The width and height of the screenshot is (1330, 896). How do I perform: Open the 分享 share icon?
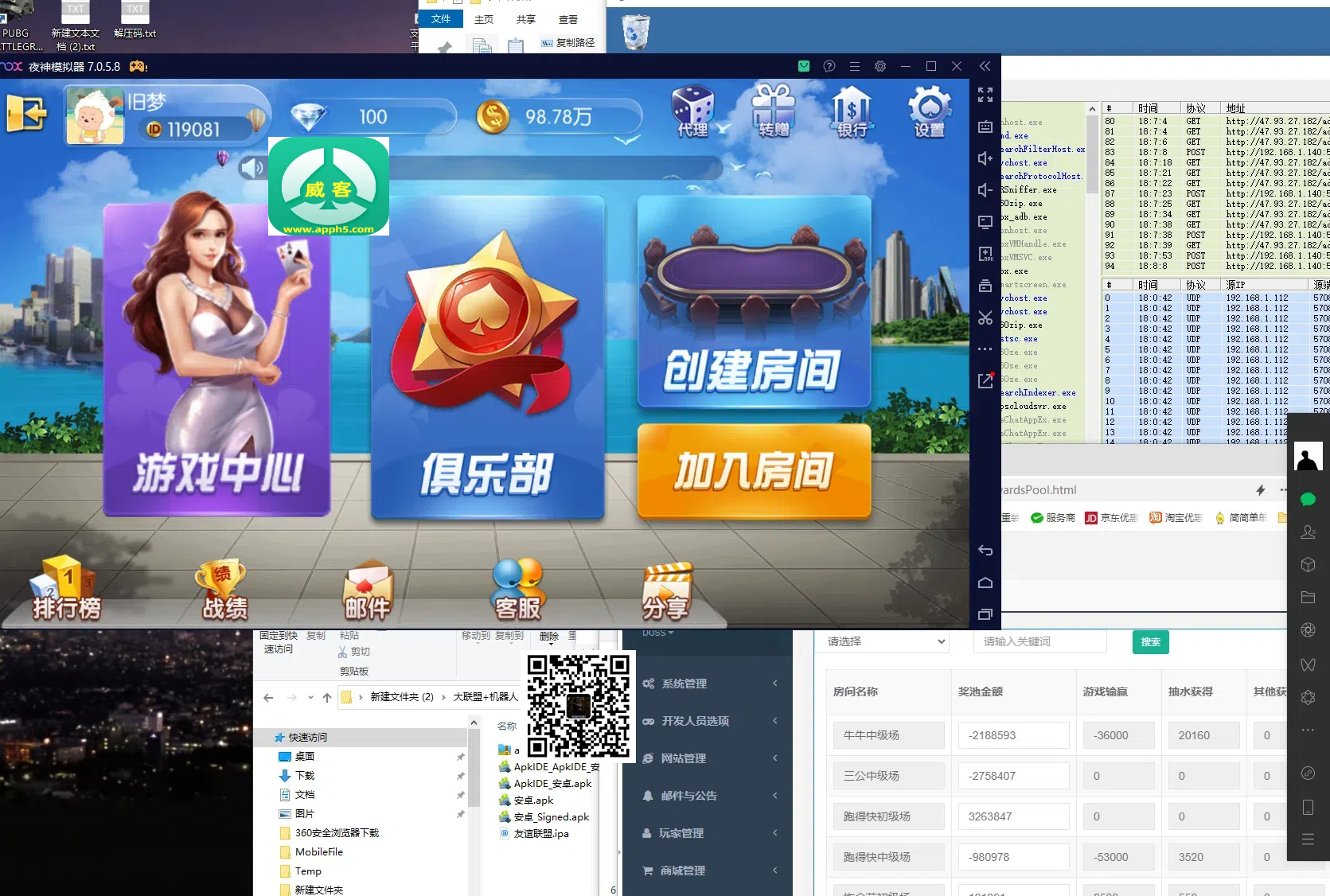click(666, 592)
